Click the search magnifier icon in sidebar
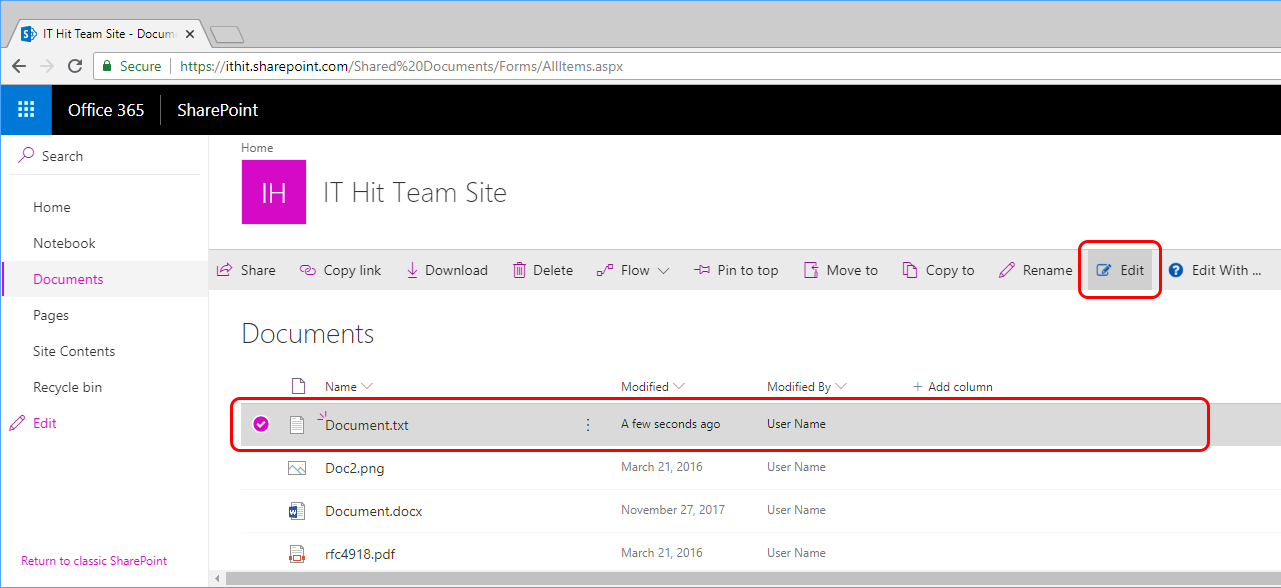This screenshot has width=1281, height=588. pos(27,156)
